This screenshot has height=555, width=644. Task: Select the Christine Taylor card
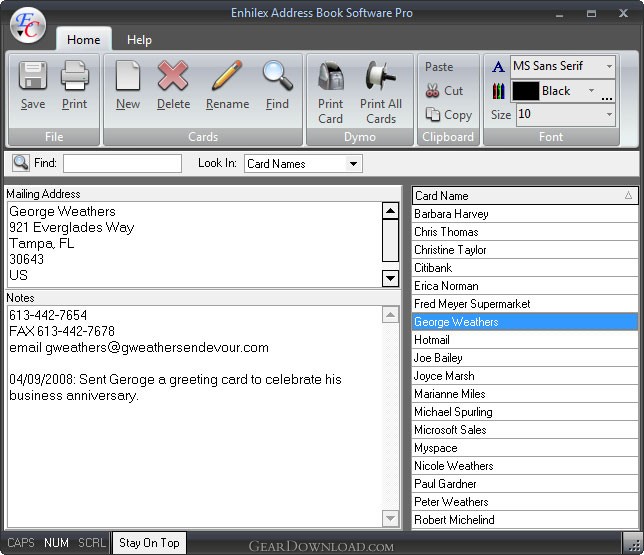tap(525, 250)
